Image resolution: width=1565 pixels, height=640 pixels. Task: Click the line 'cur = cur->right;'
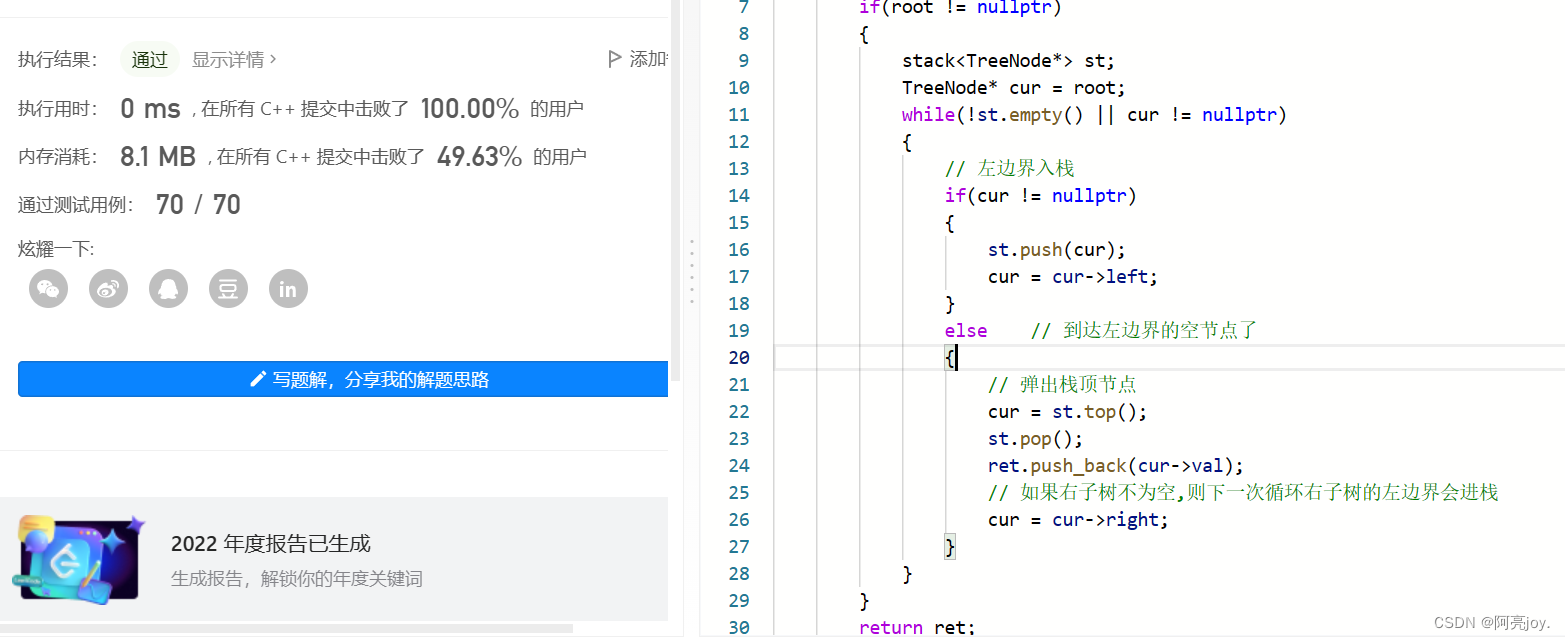pyautogui.click(x=1078, y=520)
